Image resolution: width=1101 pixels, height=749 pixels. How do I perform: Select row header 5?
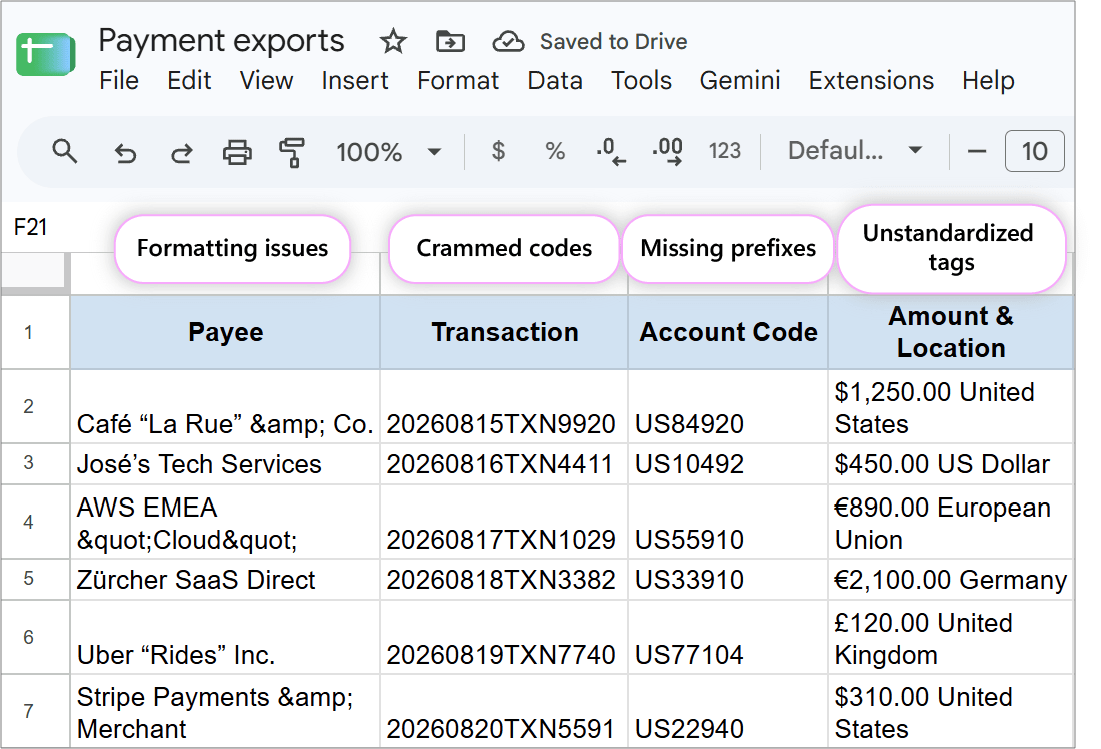click(35, 579)
